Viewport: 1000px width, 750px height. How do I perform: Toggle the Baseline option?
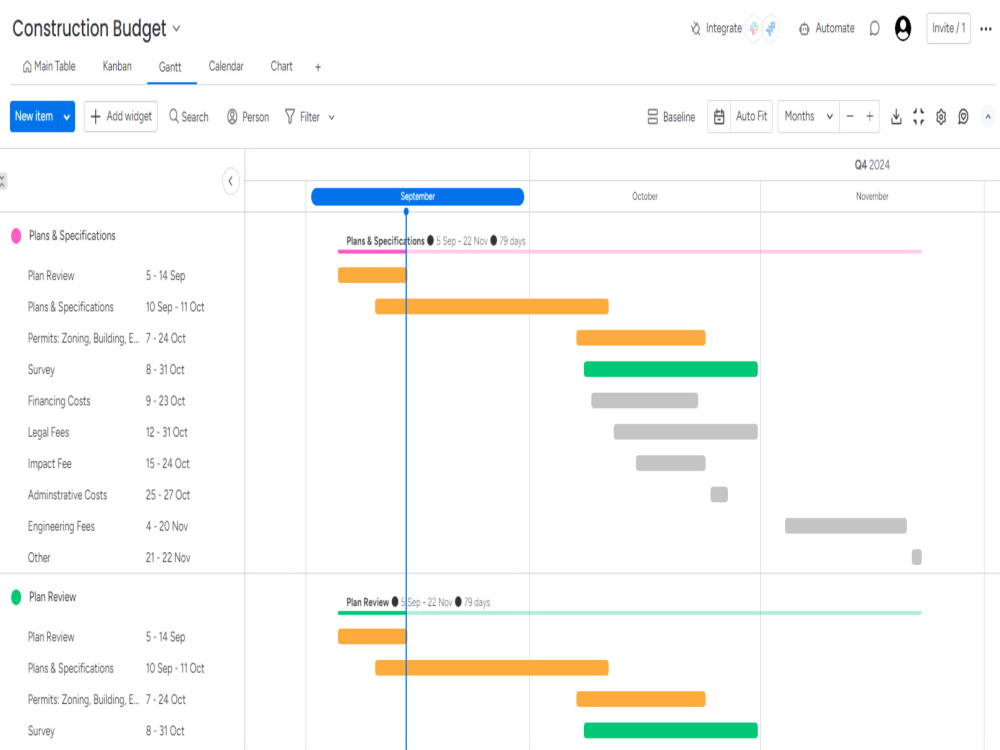(x=671, y=117)
